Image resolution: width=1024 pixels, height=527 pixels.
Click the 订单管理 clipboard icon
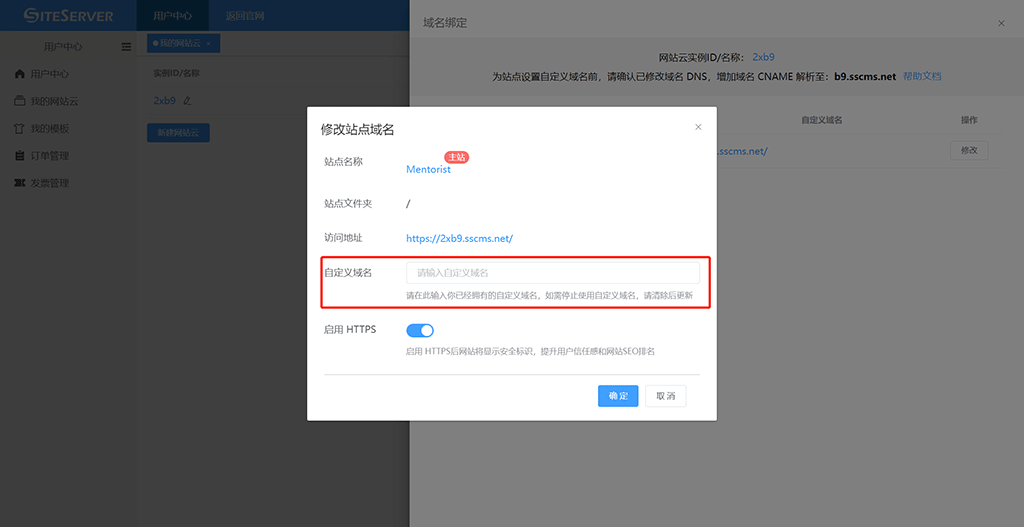pyautogui.click(x=20, y=156)
